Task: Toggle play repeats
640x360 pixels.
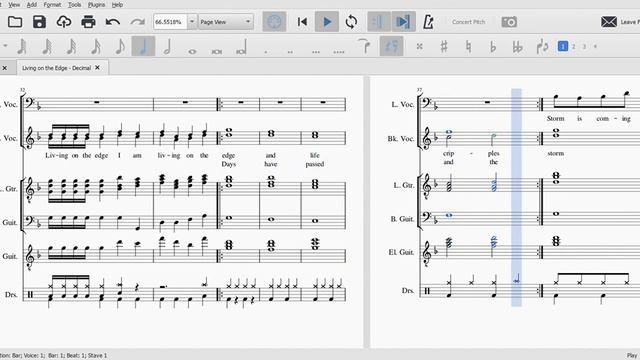Action: [379, 22]
